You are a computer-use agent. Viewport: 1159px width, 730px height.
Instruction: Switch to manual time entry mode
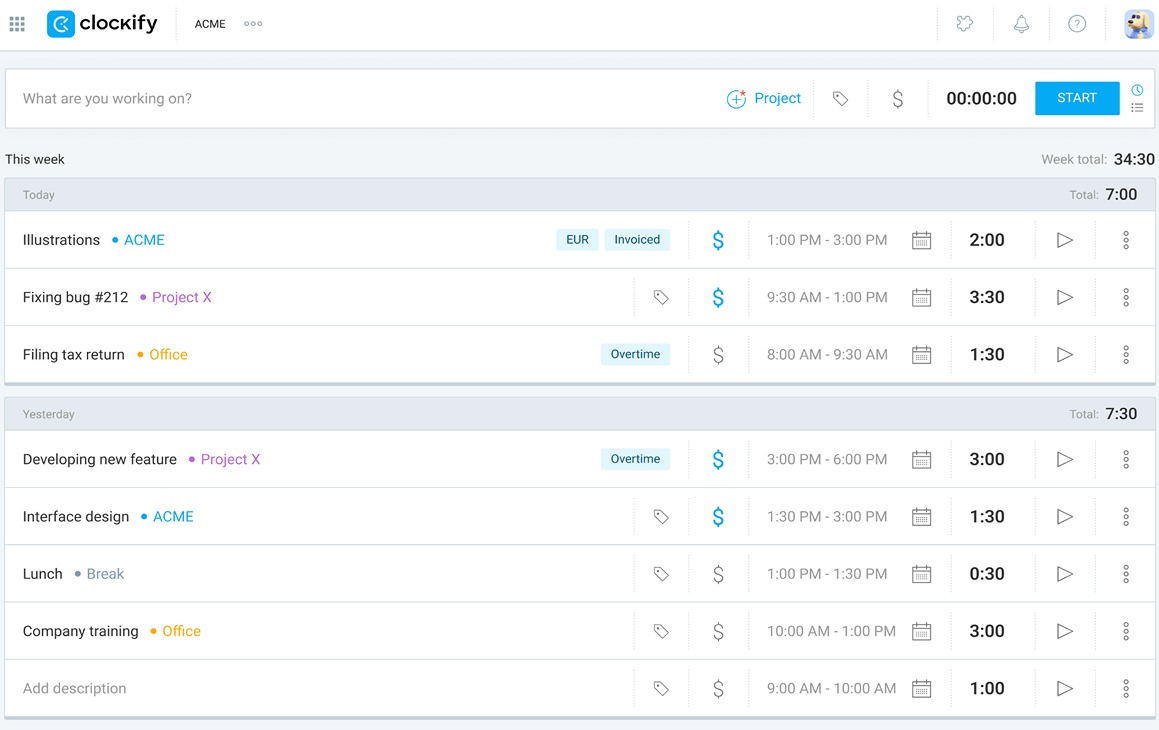[x=1137, y=107]
